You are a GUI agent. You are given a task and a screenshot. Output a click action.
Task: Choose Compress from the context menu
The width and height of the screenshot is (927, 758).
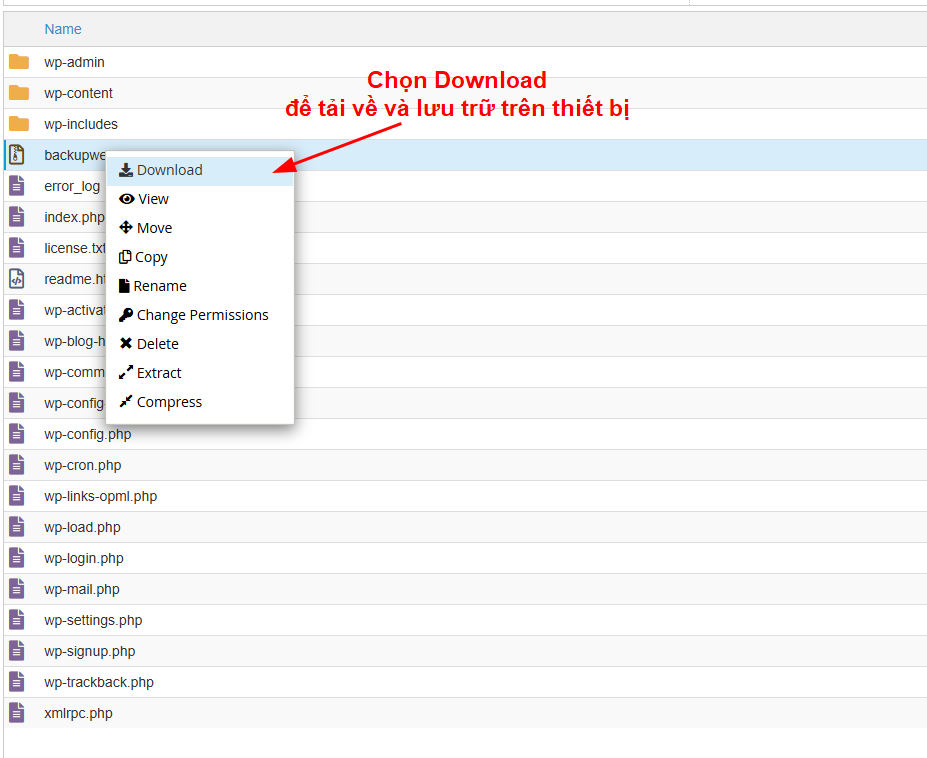click(200, 402)
